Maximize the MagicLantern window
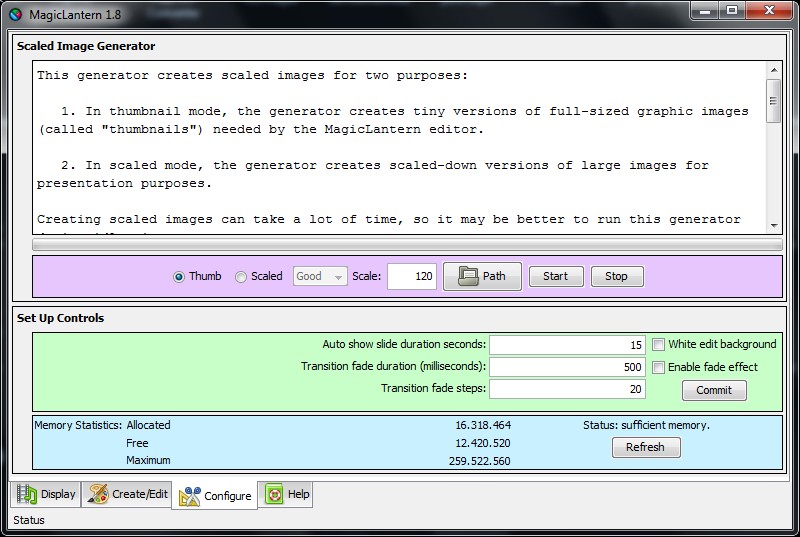 732,10
